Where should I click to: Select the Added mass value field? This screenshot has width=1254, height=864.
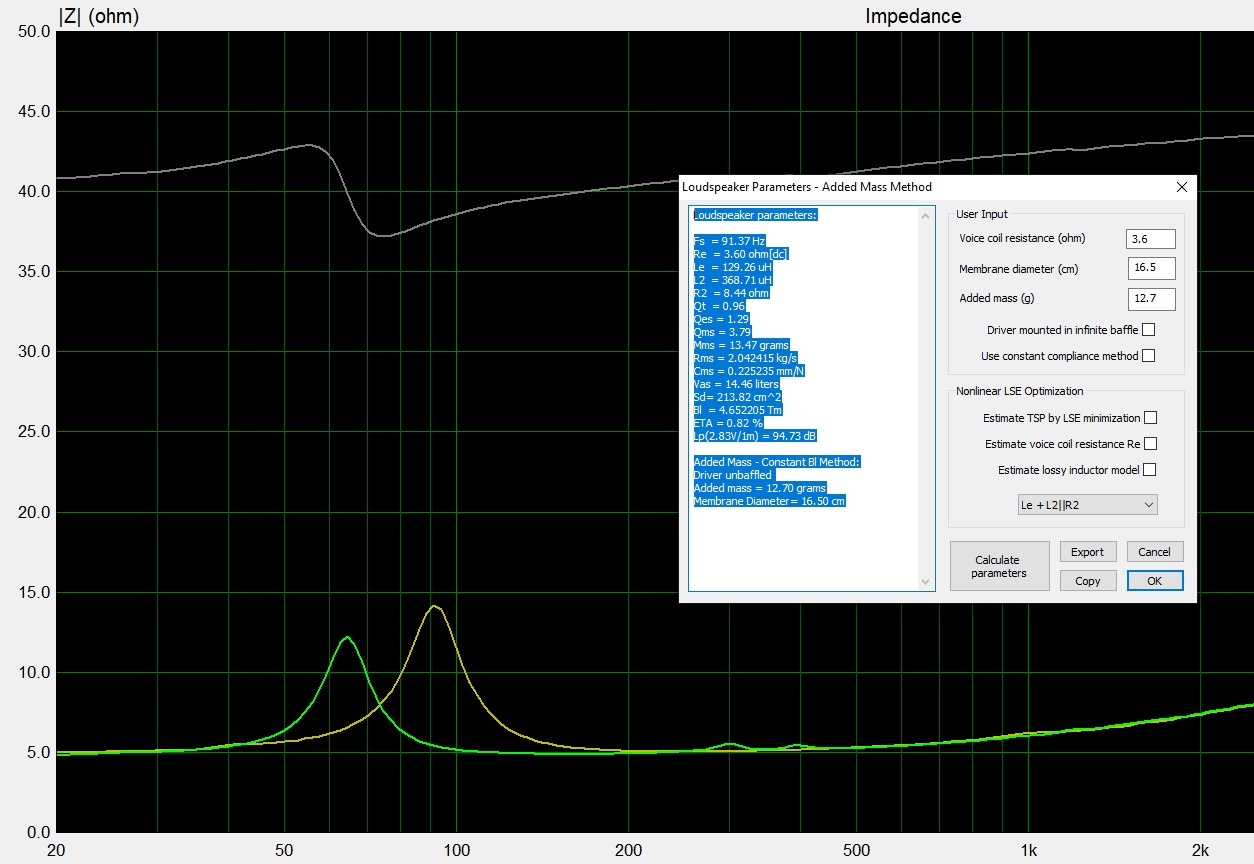1150,299
